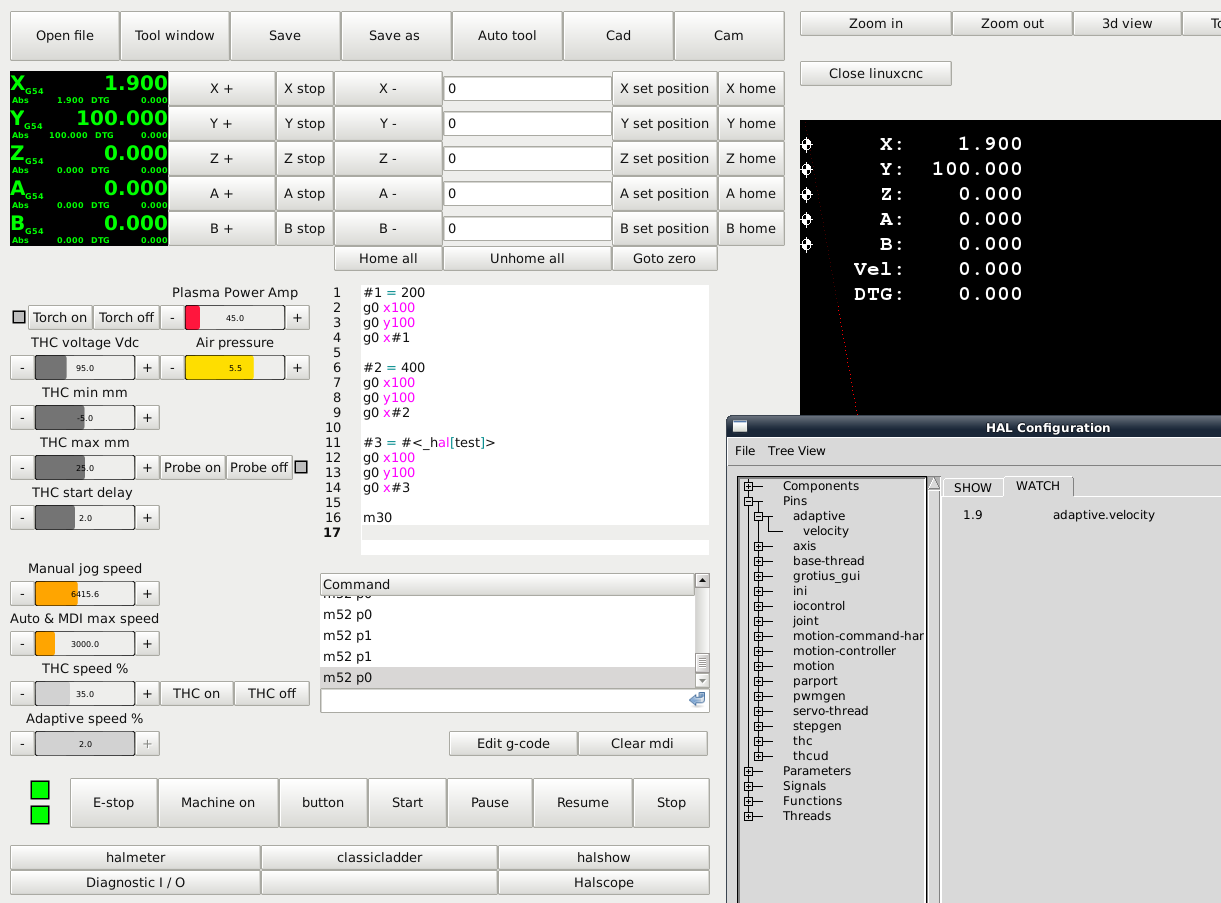The image size is (1221, 903).
Task: Collapse the Pins tree node
Action: pos(748,501)
